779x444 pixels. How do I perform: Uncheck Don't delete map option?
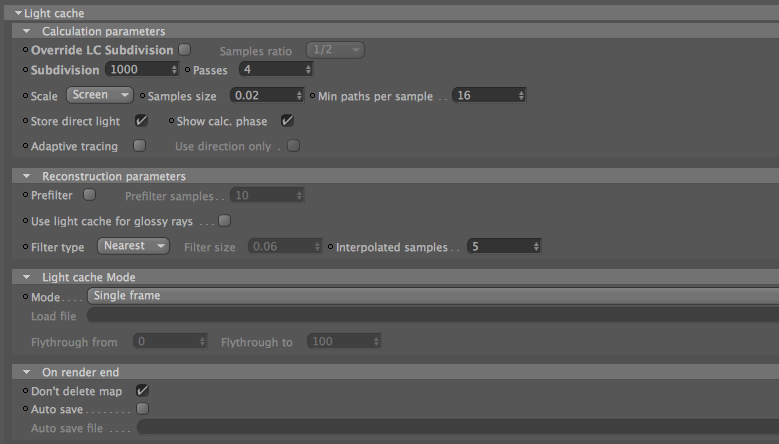click(x=142, y=390)
